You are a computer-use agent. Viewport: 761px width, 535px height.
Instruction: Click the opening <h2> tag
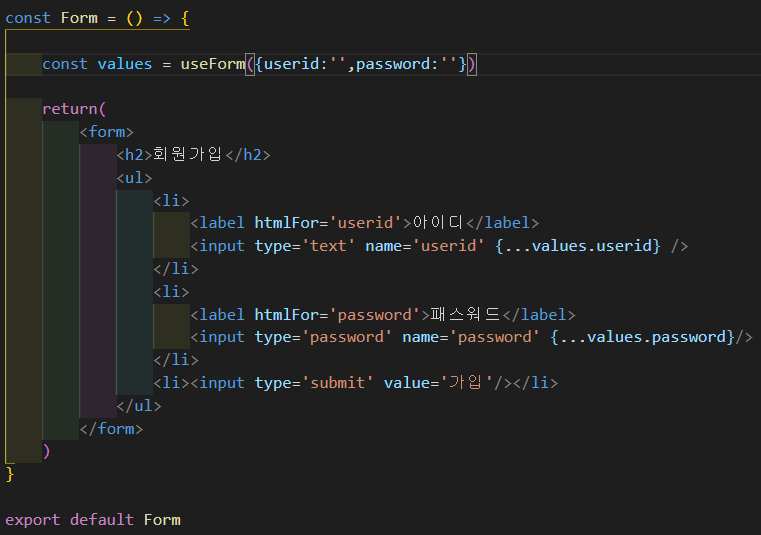click(134, 154)
